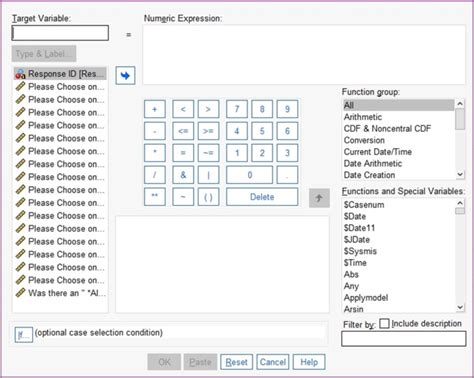Select $Casenum special variable

[399, 205]
